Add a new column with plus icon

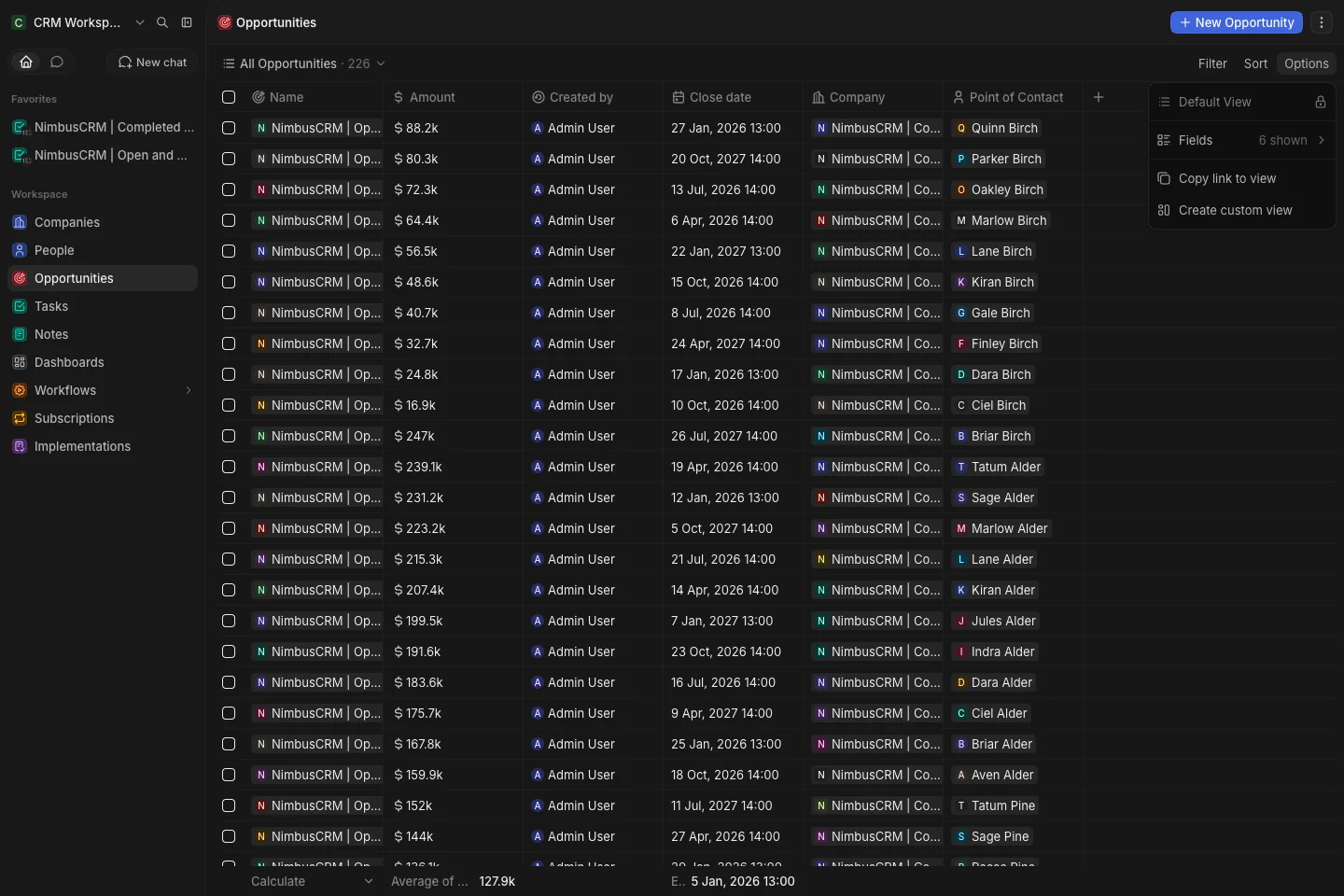pos(1099,97)
